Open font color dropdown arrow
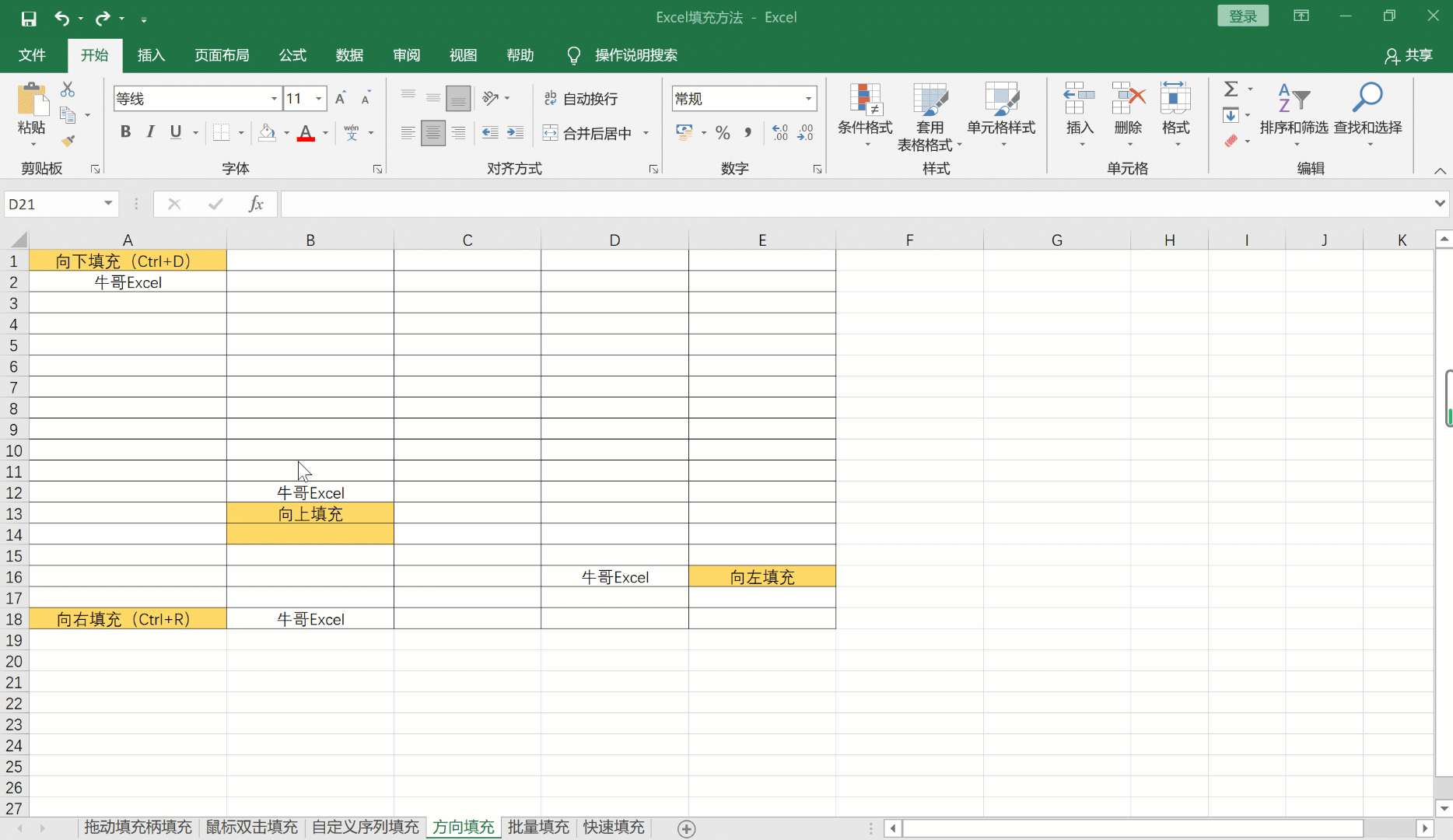The width and height of the screenshot is (1453, 840). (325, 133)
